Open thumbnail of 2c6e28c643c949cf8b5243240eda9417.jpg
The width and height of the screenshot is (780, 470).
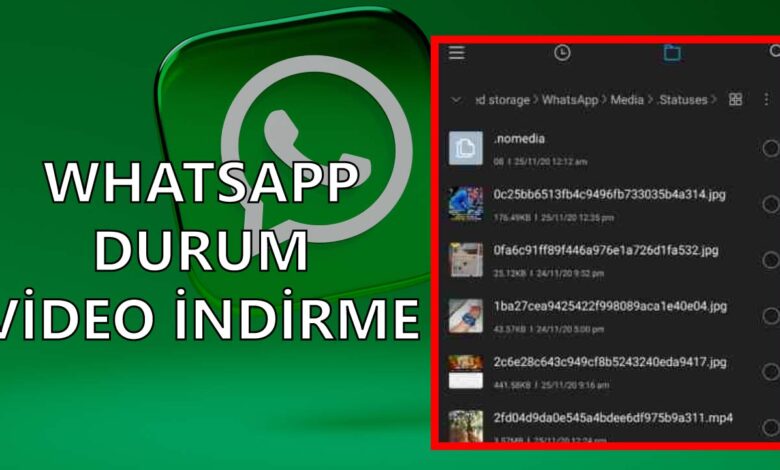[466, 372]
